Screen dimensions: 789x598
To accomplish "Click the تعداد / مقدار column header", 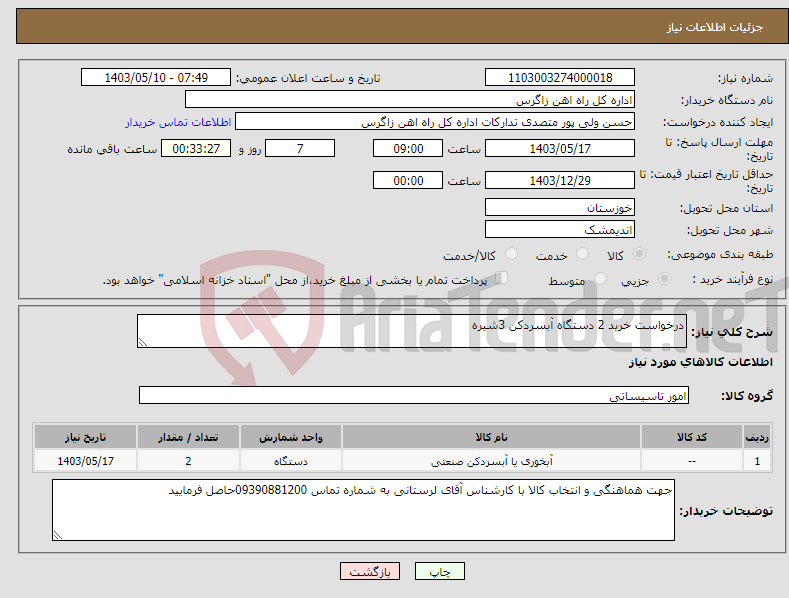I will pos(188,437).
